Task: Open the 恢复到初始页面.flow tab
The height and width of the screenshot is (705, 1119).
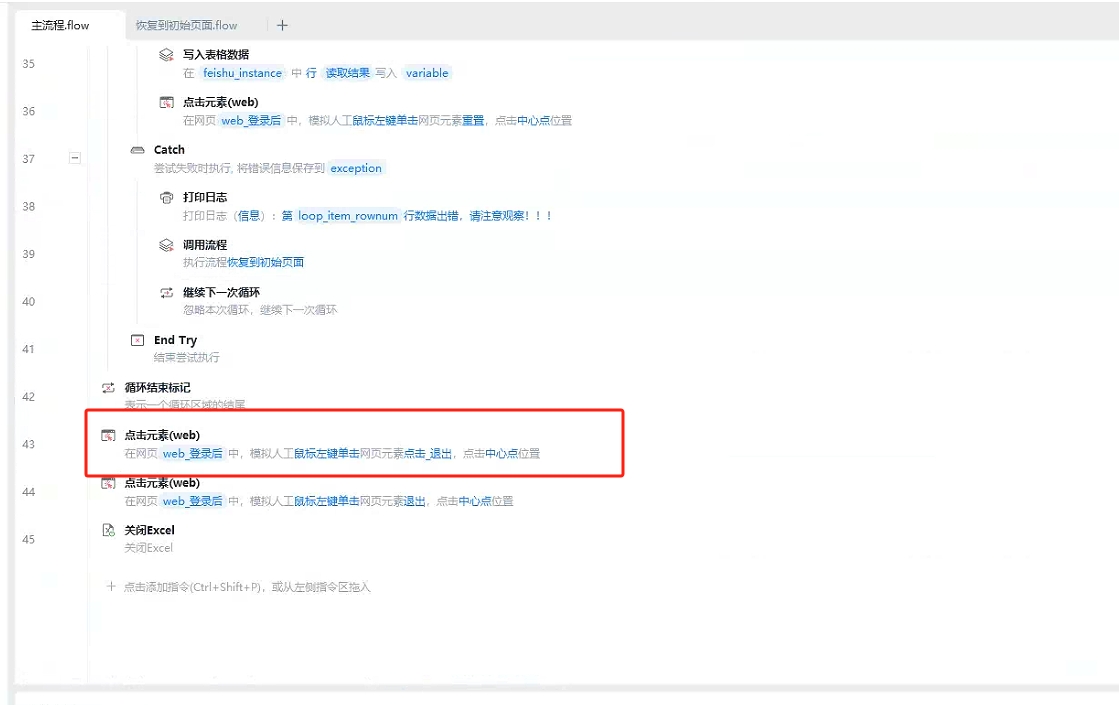Action: coord(187,25)
